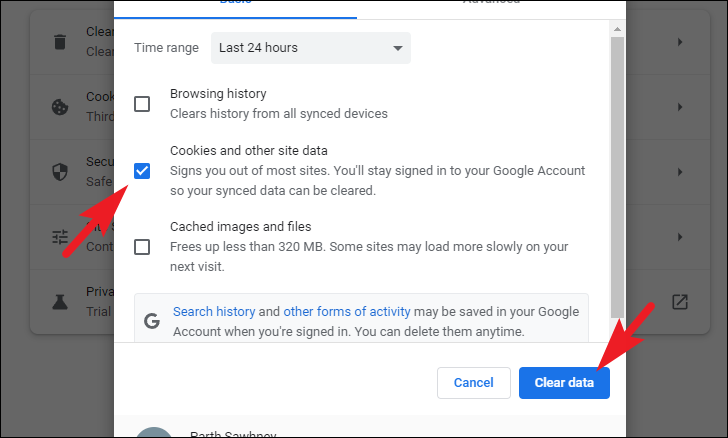Click the Security shield icon
This screenshot has height=438, width=728.
60,172
